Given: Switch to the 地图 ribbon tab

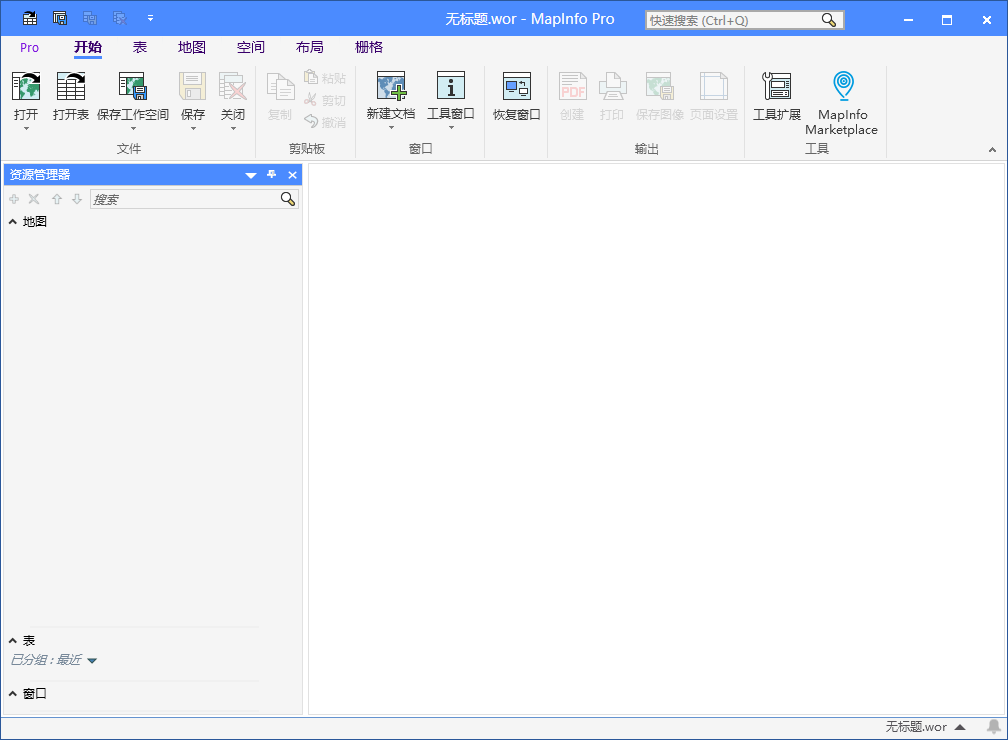Looking at the screenshot, I should pyautogui.click(x=192, y=48).
